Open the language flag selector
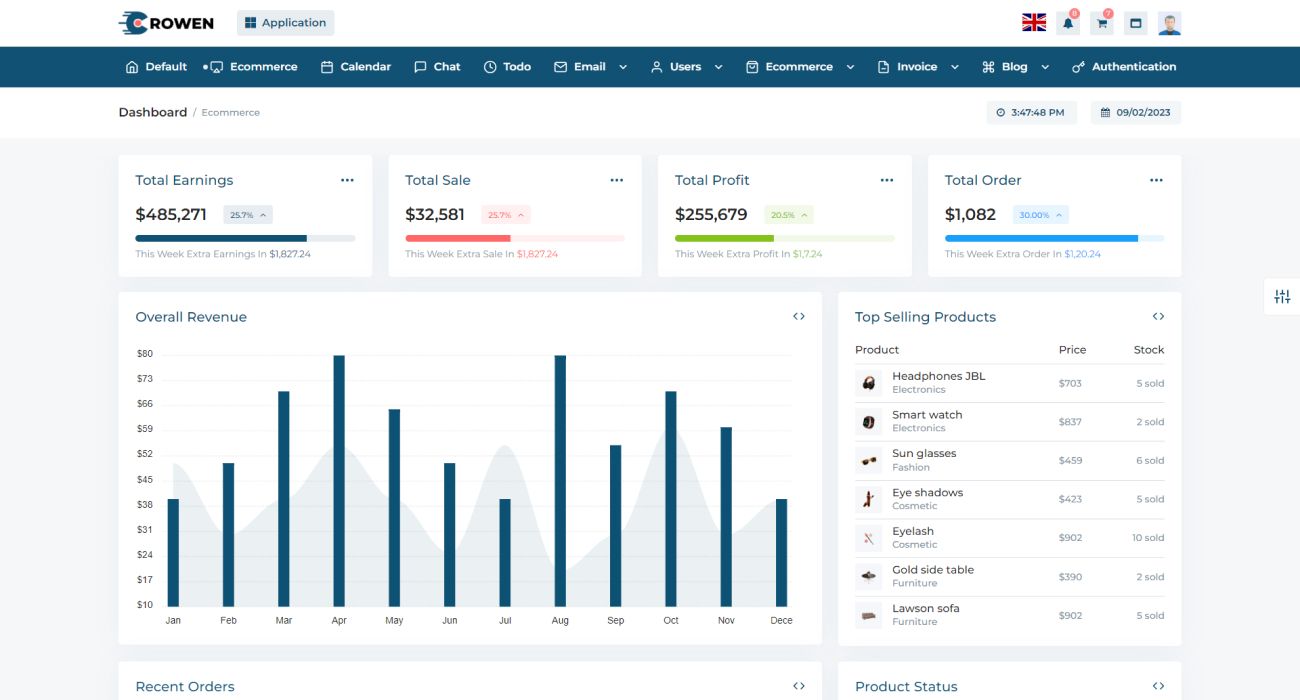This screenshot has height=700, width=1300. tap(1034, 22)
